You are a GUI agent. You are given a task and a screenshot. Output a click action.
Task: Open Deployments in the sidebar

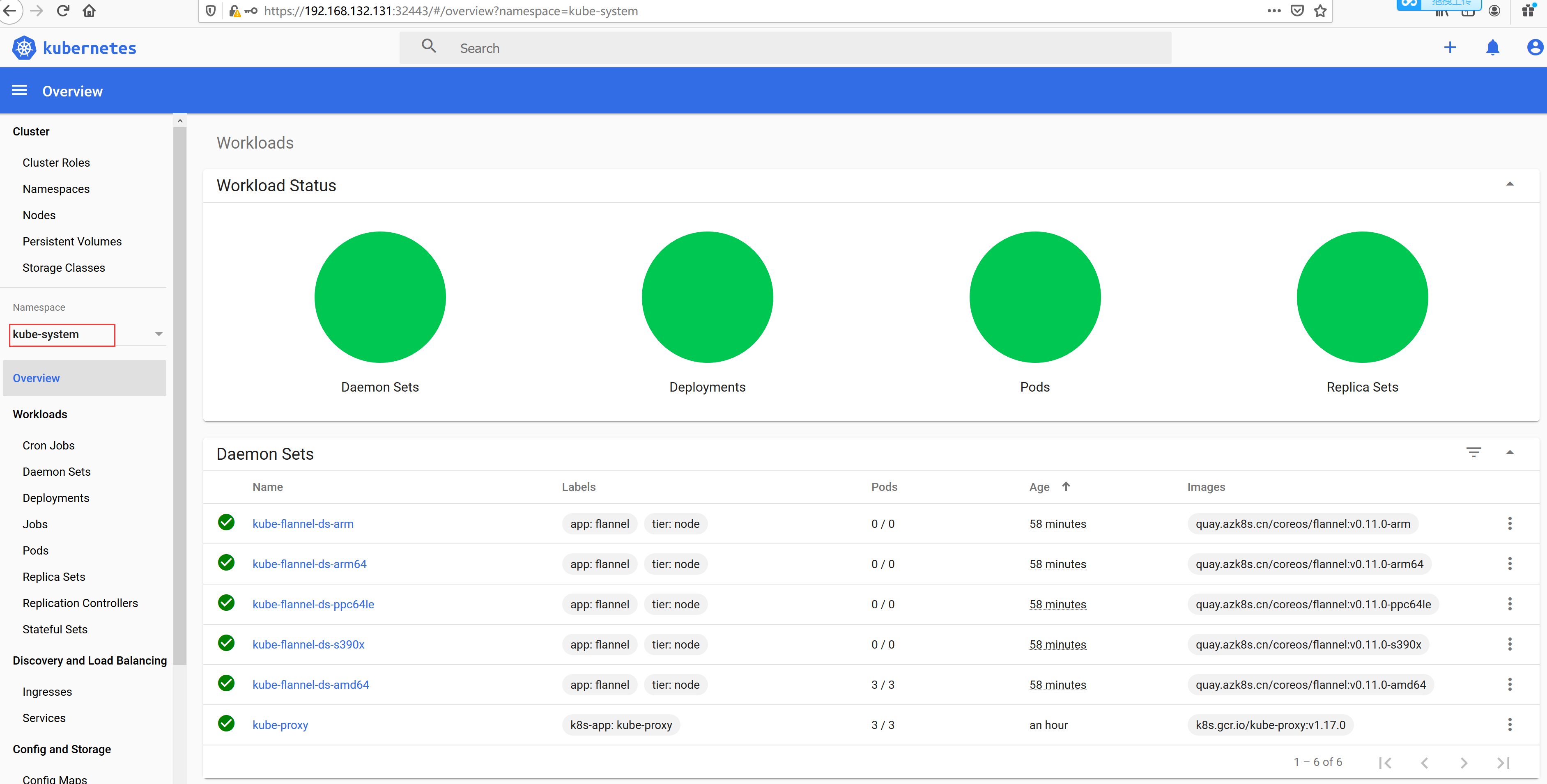(x=56, y=497)
